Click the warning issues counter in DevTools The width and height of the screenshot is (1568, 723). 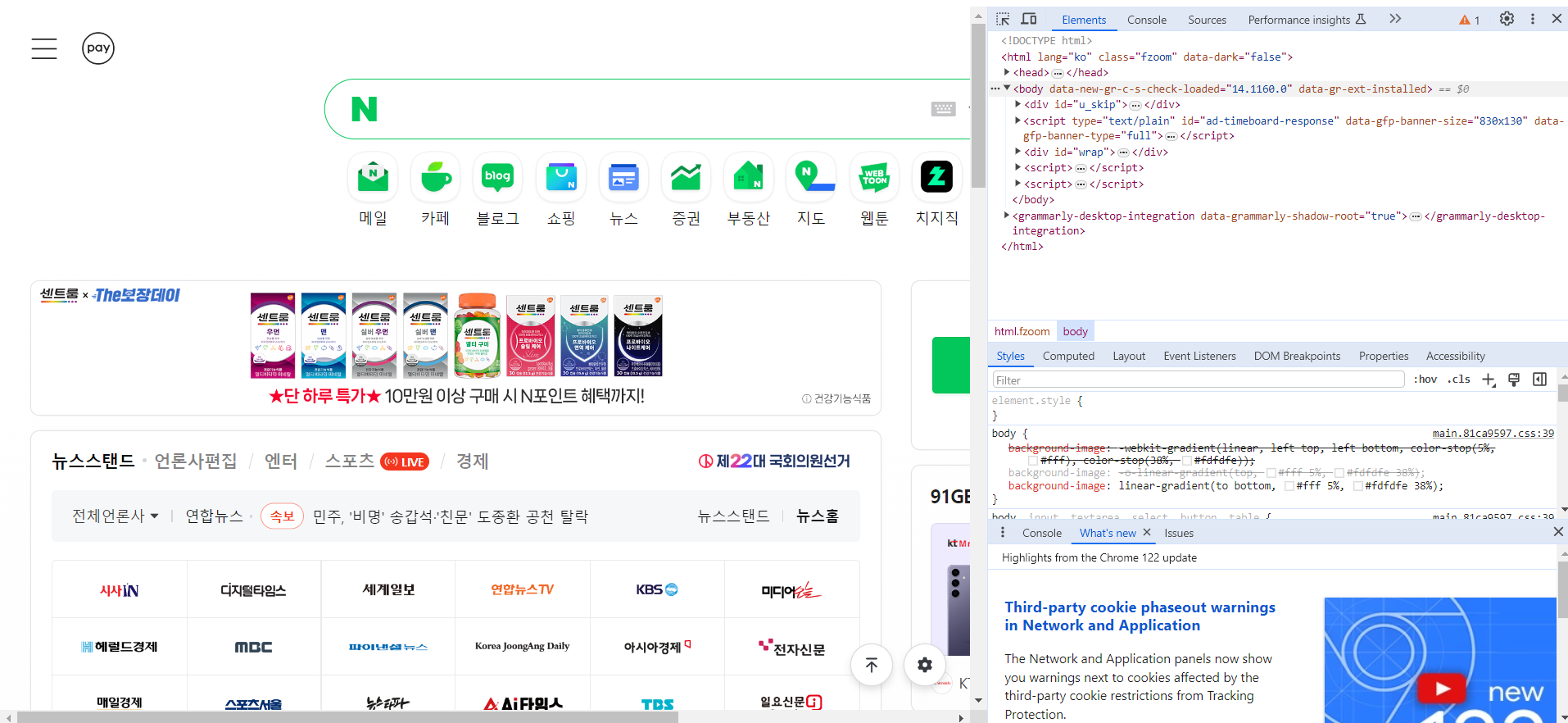pos(1469,20)
